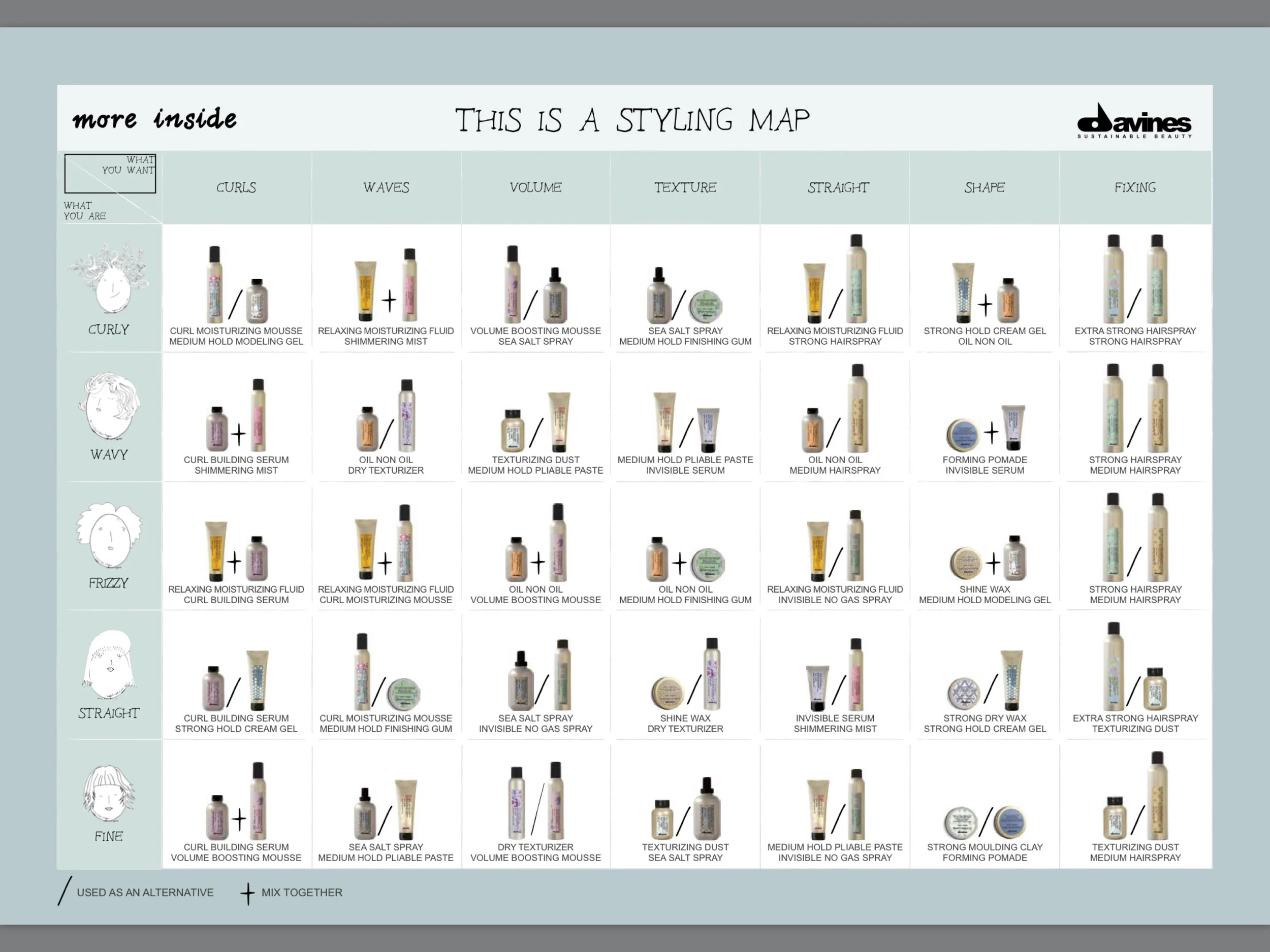The image size is (1270, 952).
Task: Select the STRAIGHT column header
Action: coord(838,188)
